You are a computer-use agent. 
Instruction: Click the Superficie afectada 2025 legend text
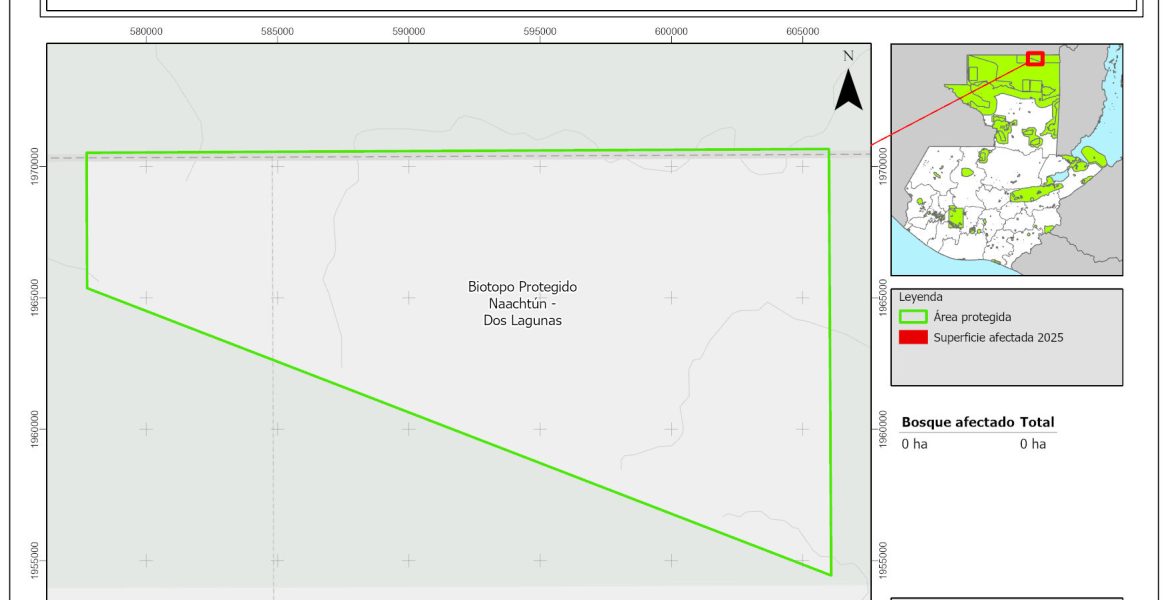[997, 337]
